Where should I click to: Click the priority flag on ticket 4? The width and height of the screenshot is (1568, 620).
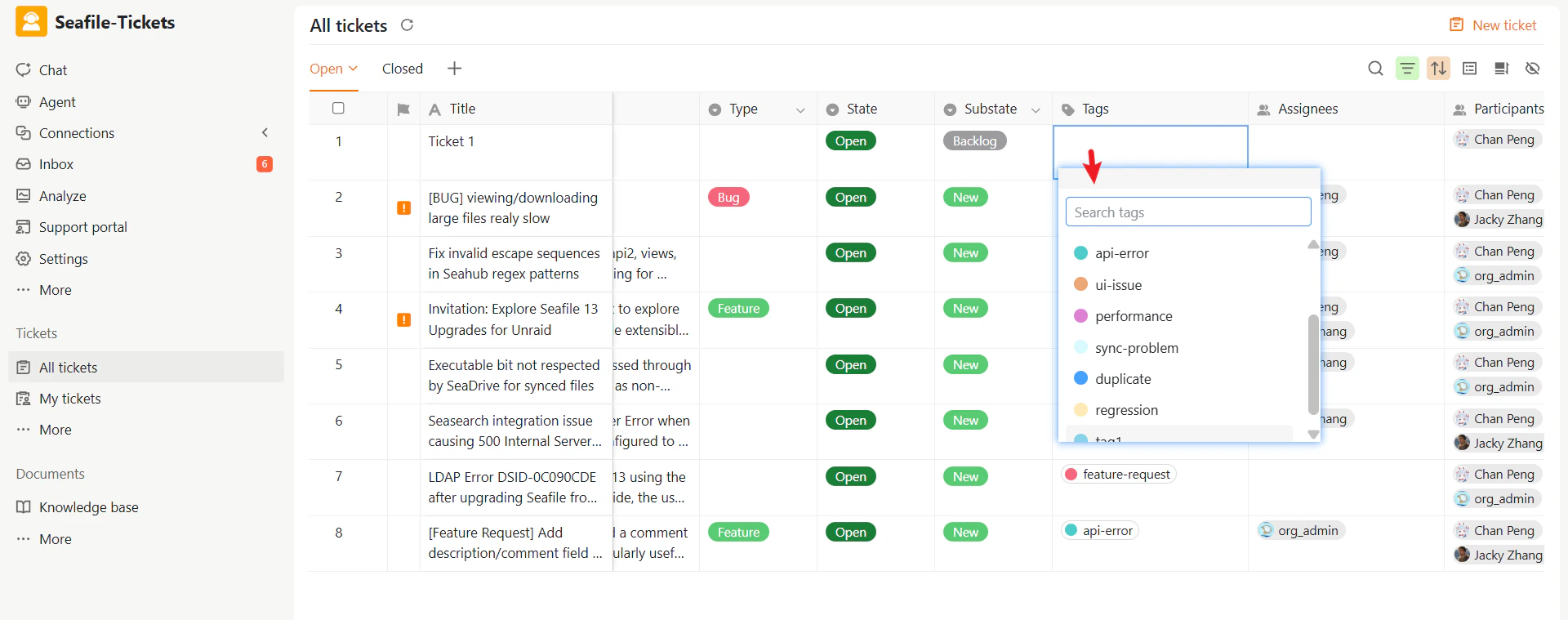coord(403,320)
